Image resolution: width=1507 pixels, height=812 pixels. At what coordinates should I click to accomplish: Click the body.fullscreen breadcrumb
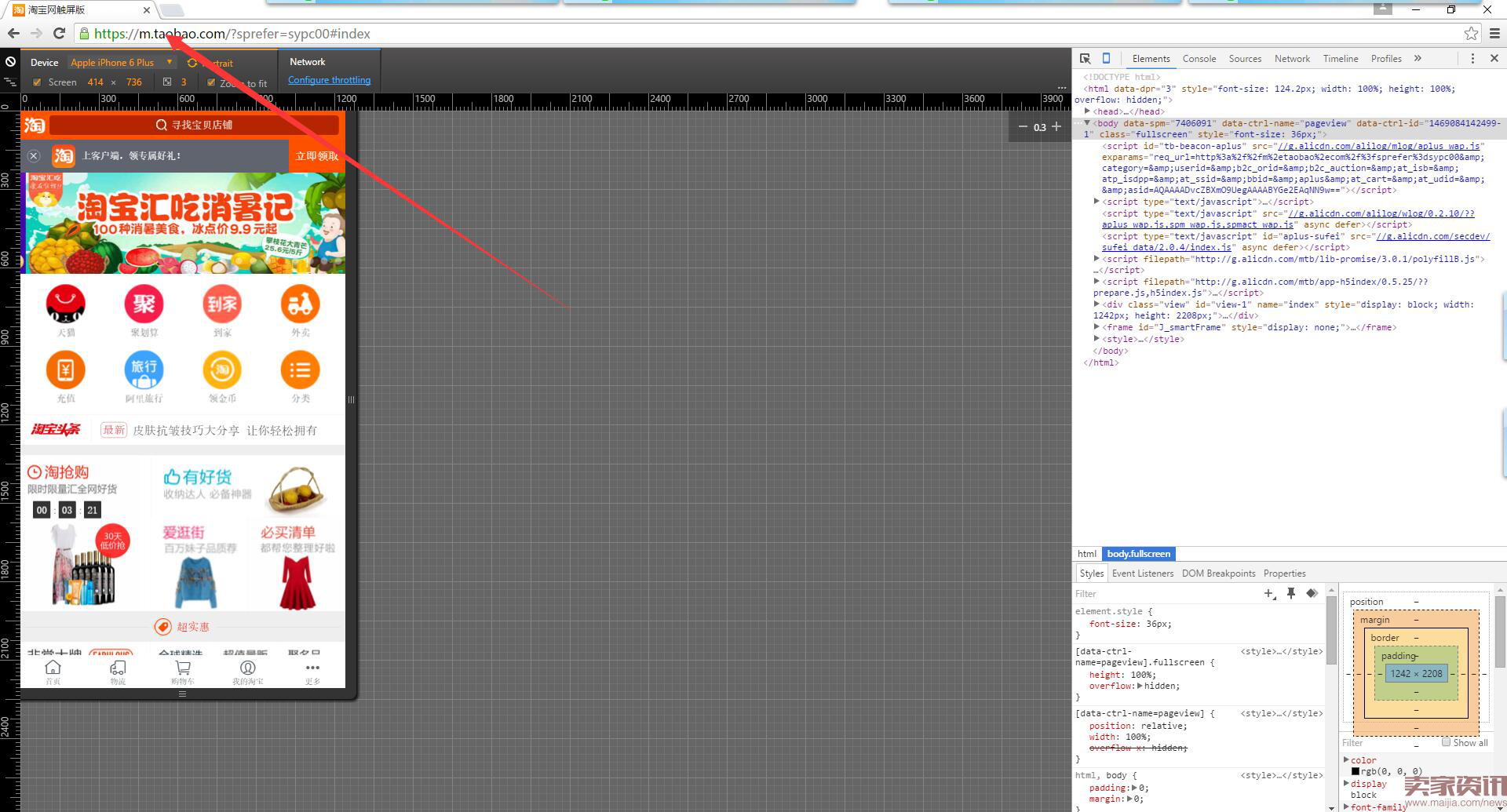tap(1138, 554)
